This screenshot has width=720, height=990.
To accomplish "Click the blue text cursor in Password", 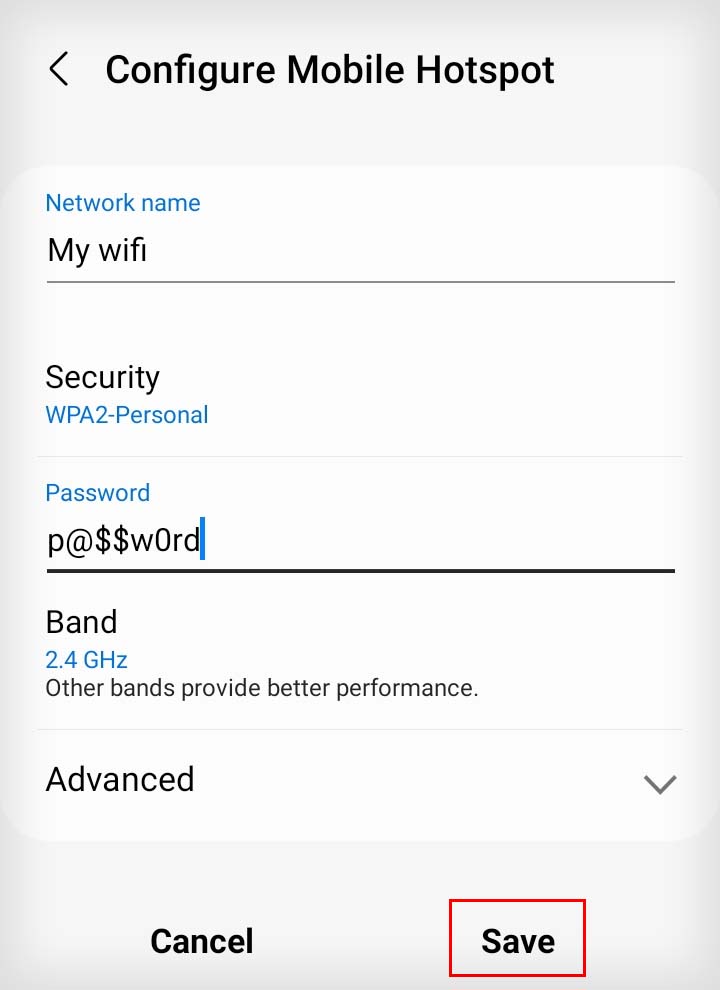I will pos(202,538).
